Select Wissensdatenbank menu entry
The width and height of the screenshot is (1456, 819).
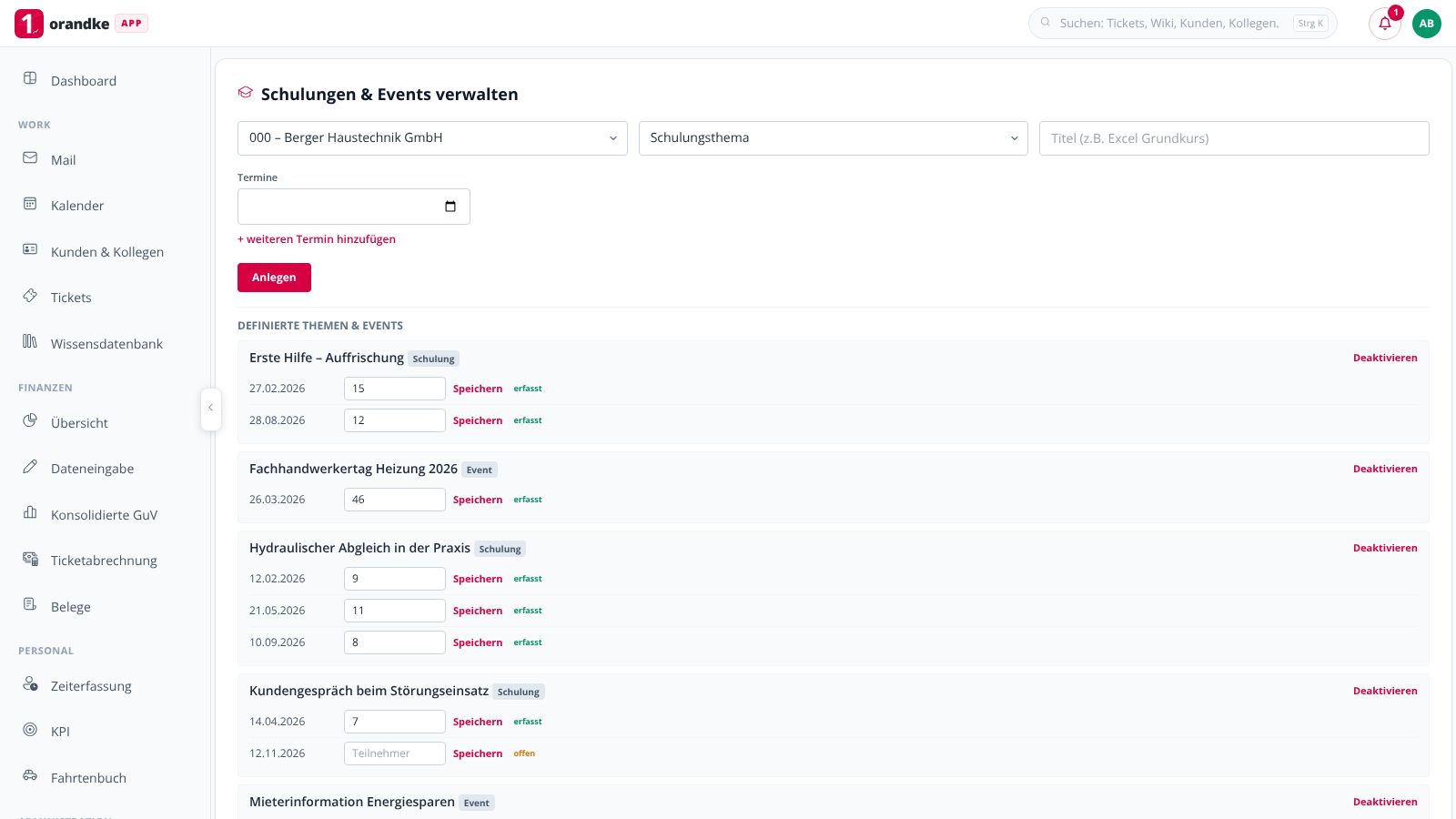106,344
